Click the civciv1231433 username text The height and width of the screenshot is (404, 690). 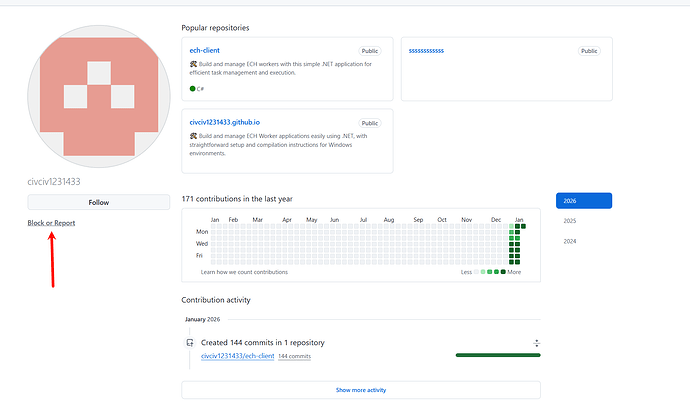point(54,182)
